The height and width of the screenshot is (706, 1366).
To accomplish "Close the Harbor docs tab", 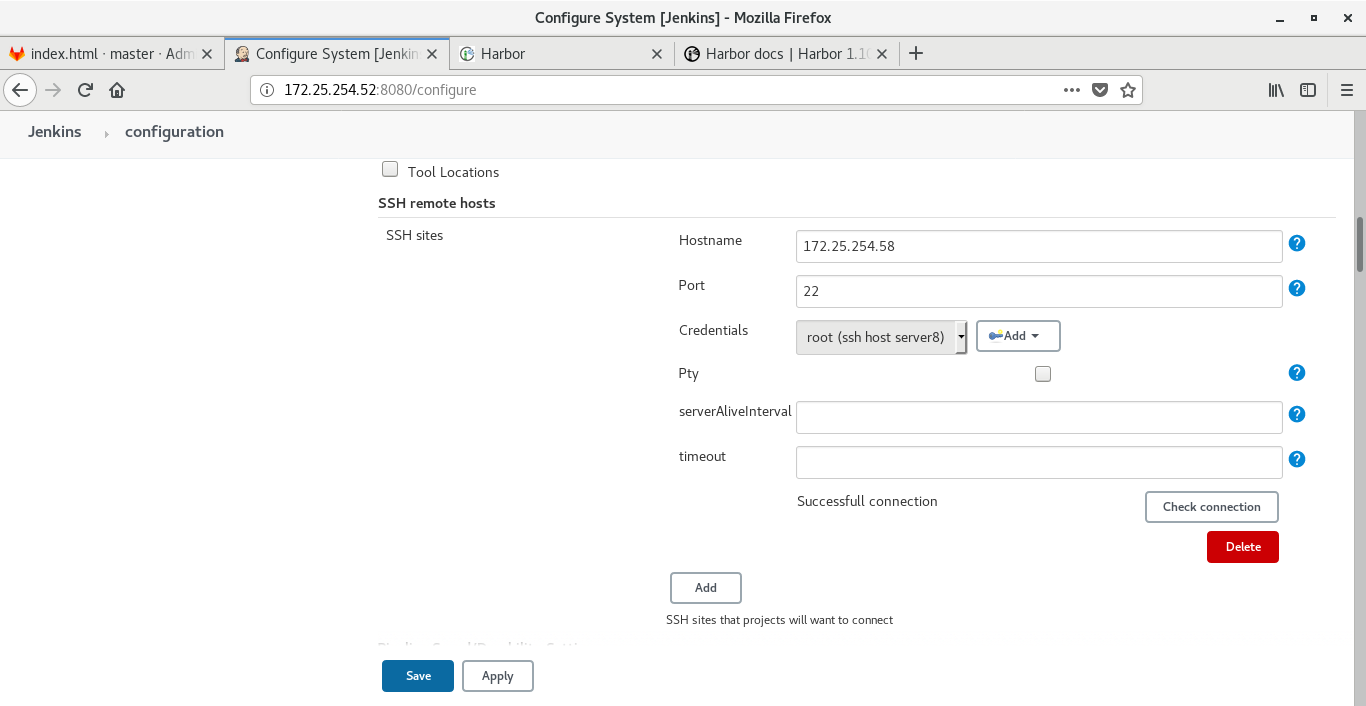I will tap(882, 54).
